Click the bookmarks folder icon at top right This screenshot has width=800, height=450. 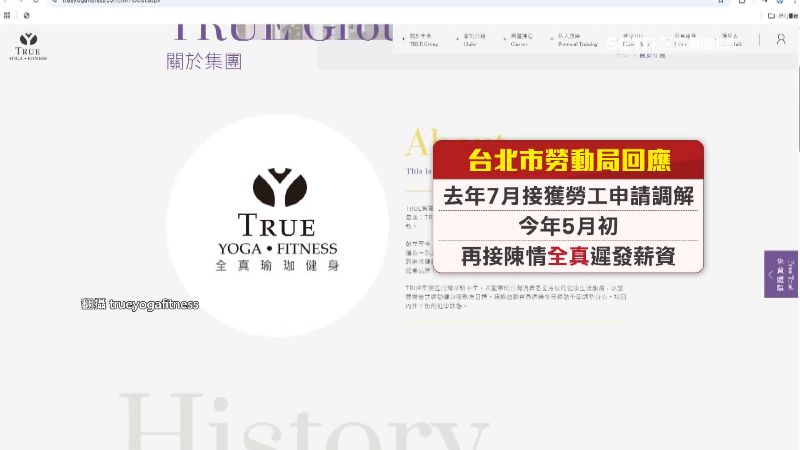(771, 16)
